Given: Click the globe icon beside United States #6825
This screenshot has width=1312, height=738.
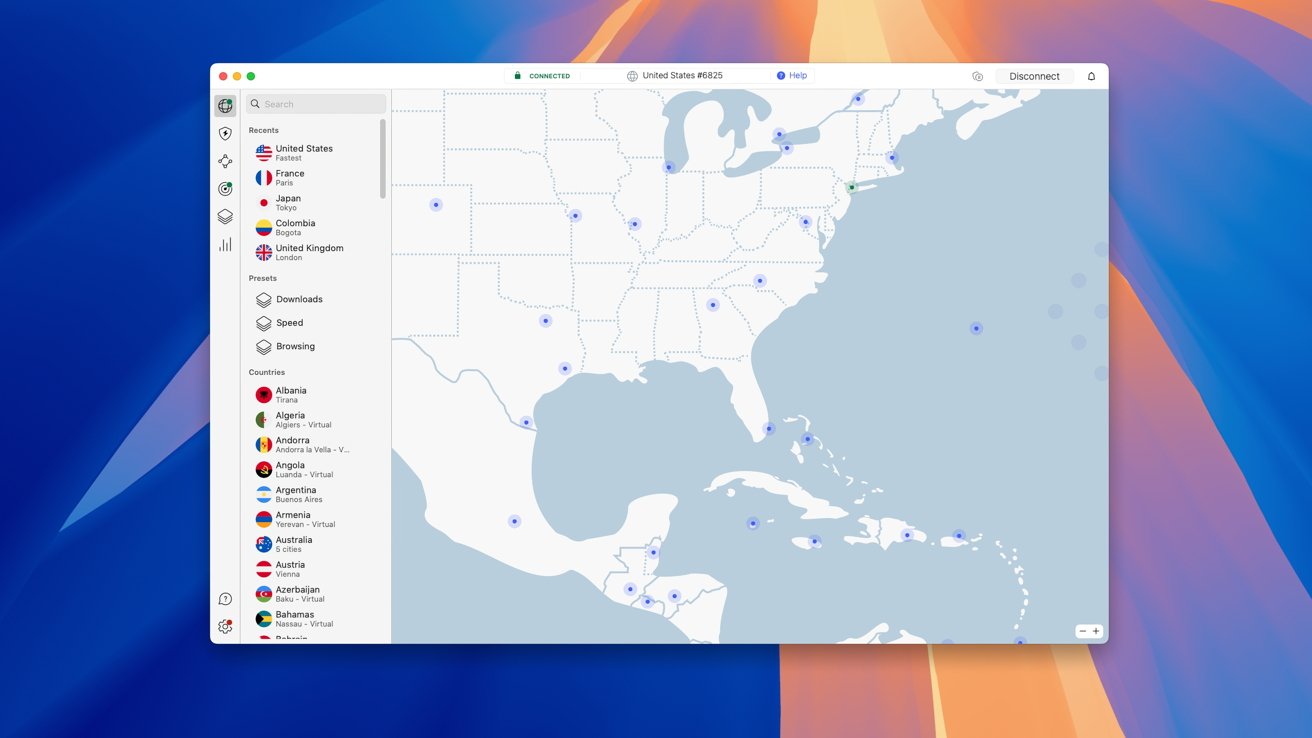Looking at the screenshot, I should (x=632, y=76).
